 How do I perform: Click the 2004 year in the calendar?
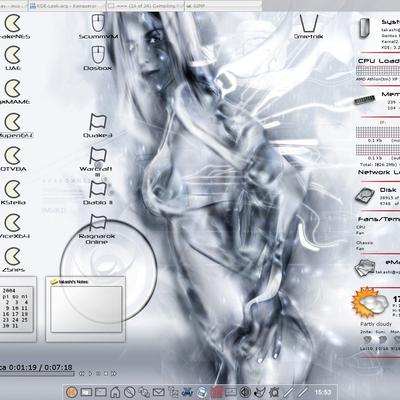pos(9,290)
